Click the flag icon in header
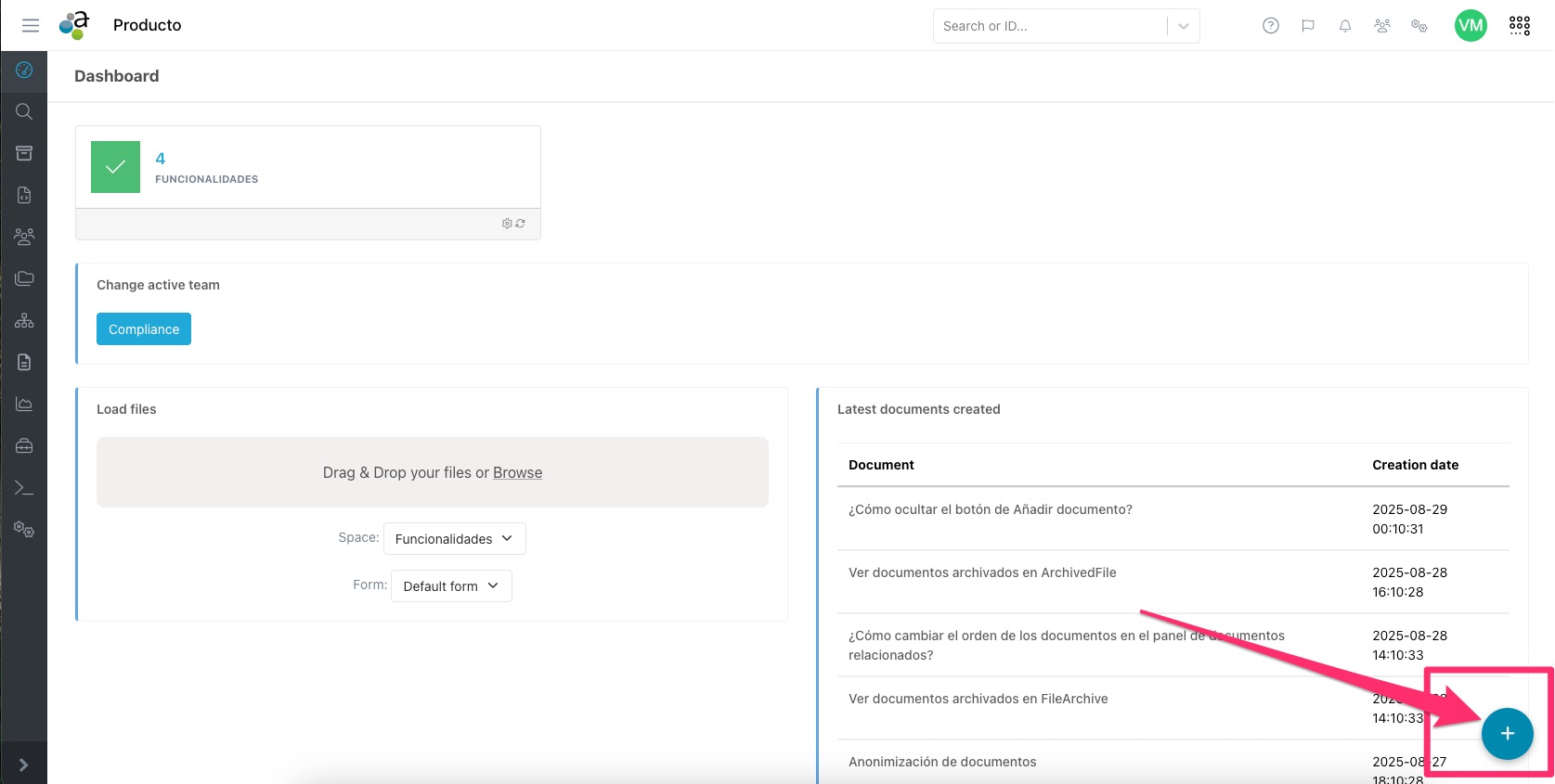This screenshot has height=784, width=1555. (1307, 26)
